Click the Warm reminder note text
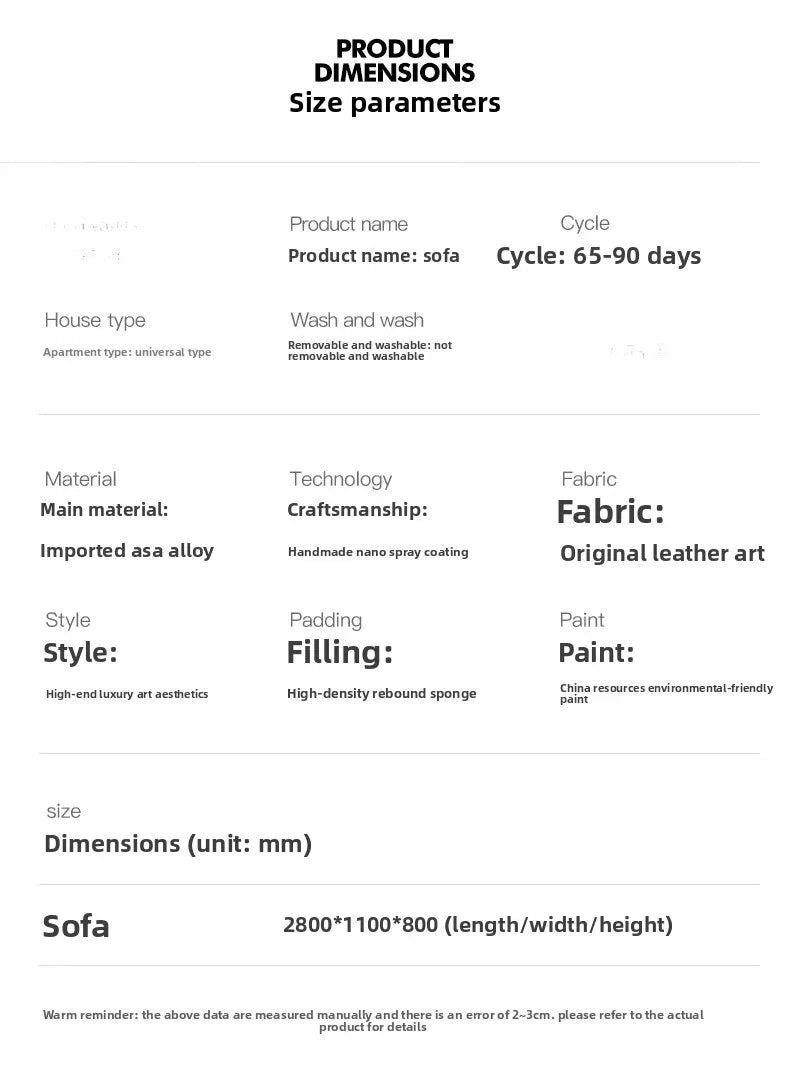 click(373, 1020)
